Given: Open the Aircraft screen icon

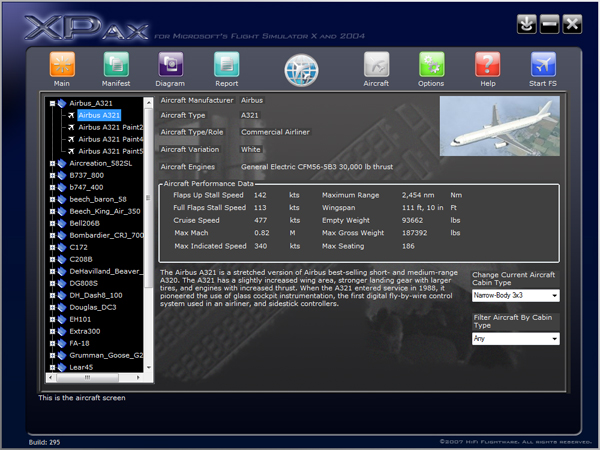Looking at the screenshot, I should [x=377, y=64].
